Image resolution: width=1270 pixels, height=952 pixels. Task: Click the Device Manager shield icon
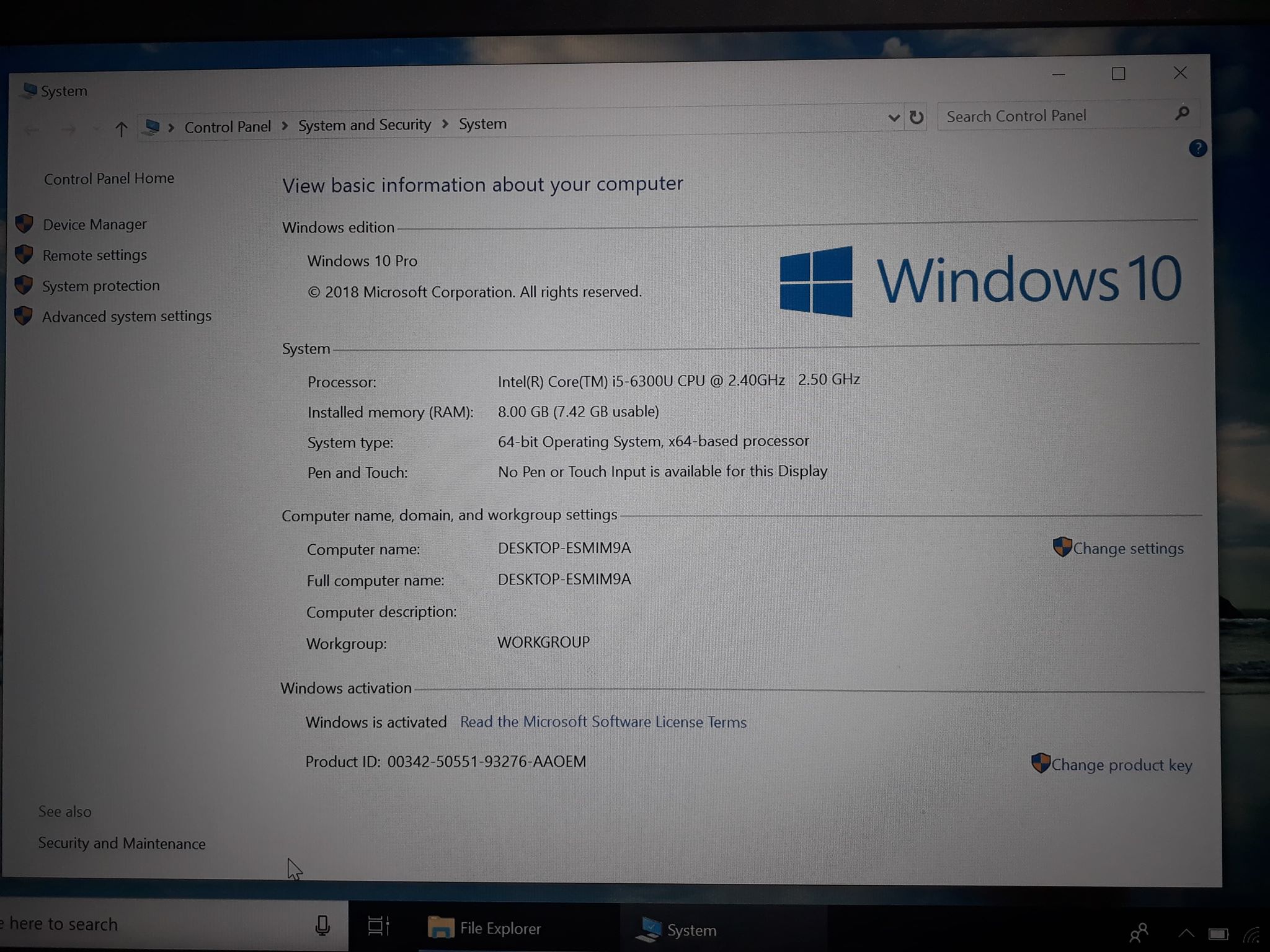tap(24, 224)
